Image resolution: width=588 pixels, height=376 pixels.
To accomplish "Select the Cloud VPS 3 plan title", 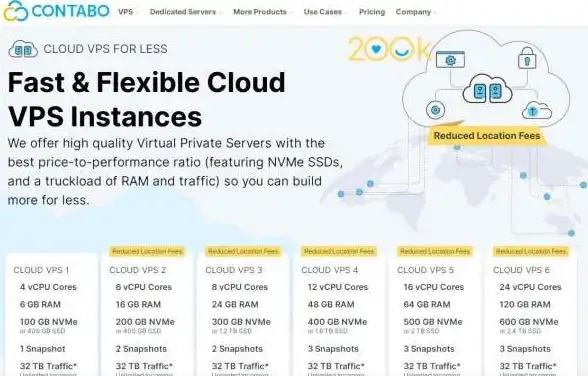I will click(x=234, y=270).
